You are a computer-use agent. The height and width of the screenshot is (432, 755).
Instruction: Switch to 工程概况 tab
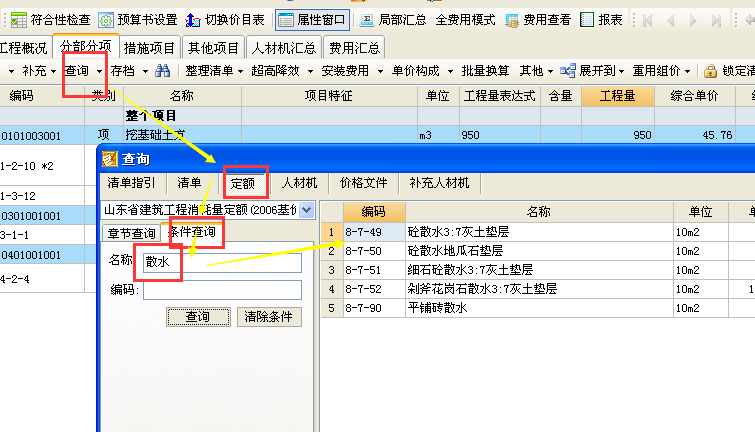point(24,48)
